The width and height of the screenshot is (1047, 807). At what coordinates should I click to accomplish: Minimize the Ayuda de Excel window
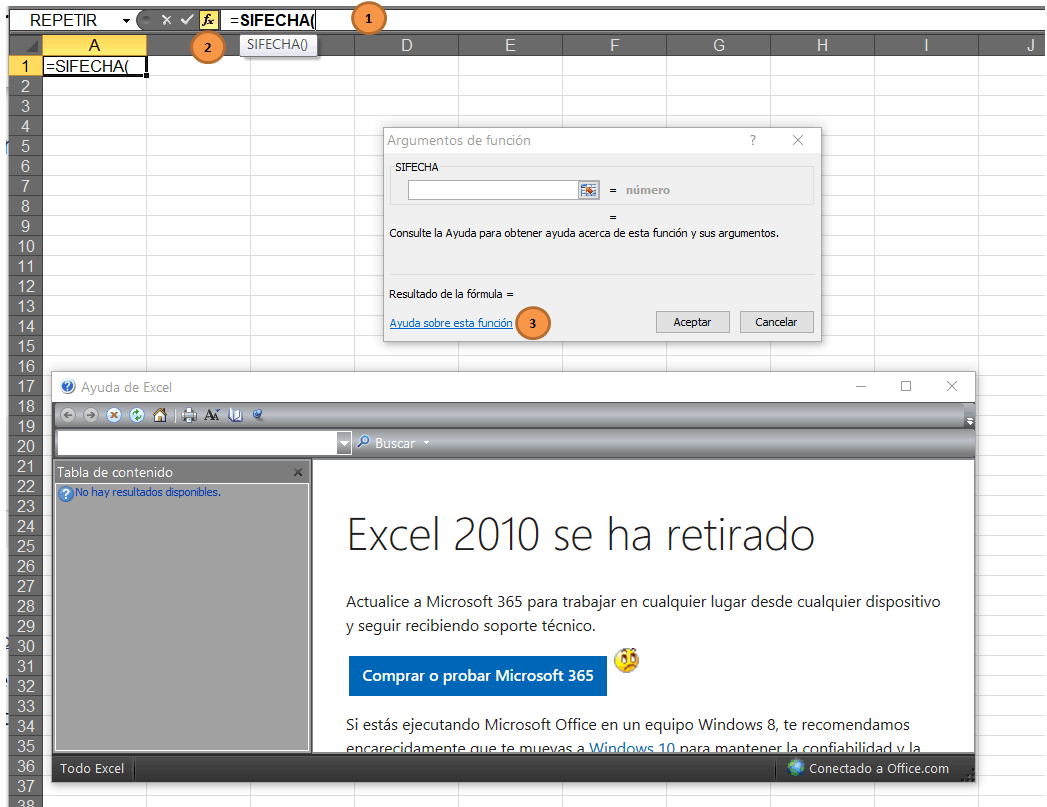click(861, 386)
